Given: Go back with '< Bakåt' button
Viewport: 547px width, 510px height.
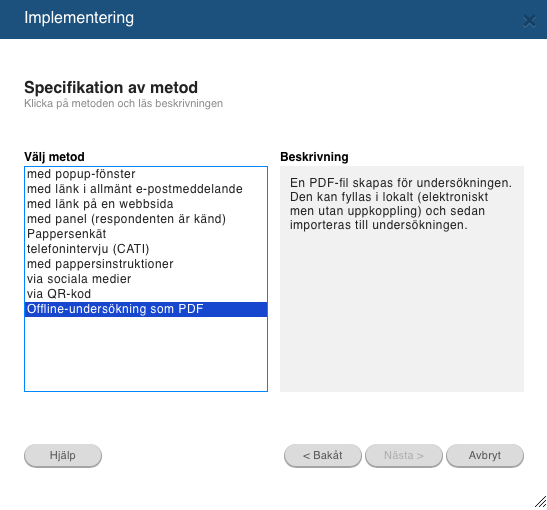Looking at the screenshot, I should click(323, 455).
